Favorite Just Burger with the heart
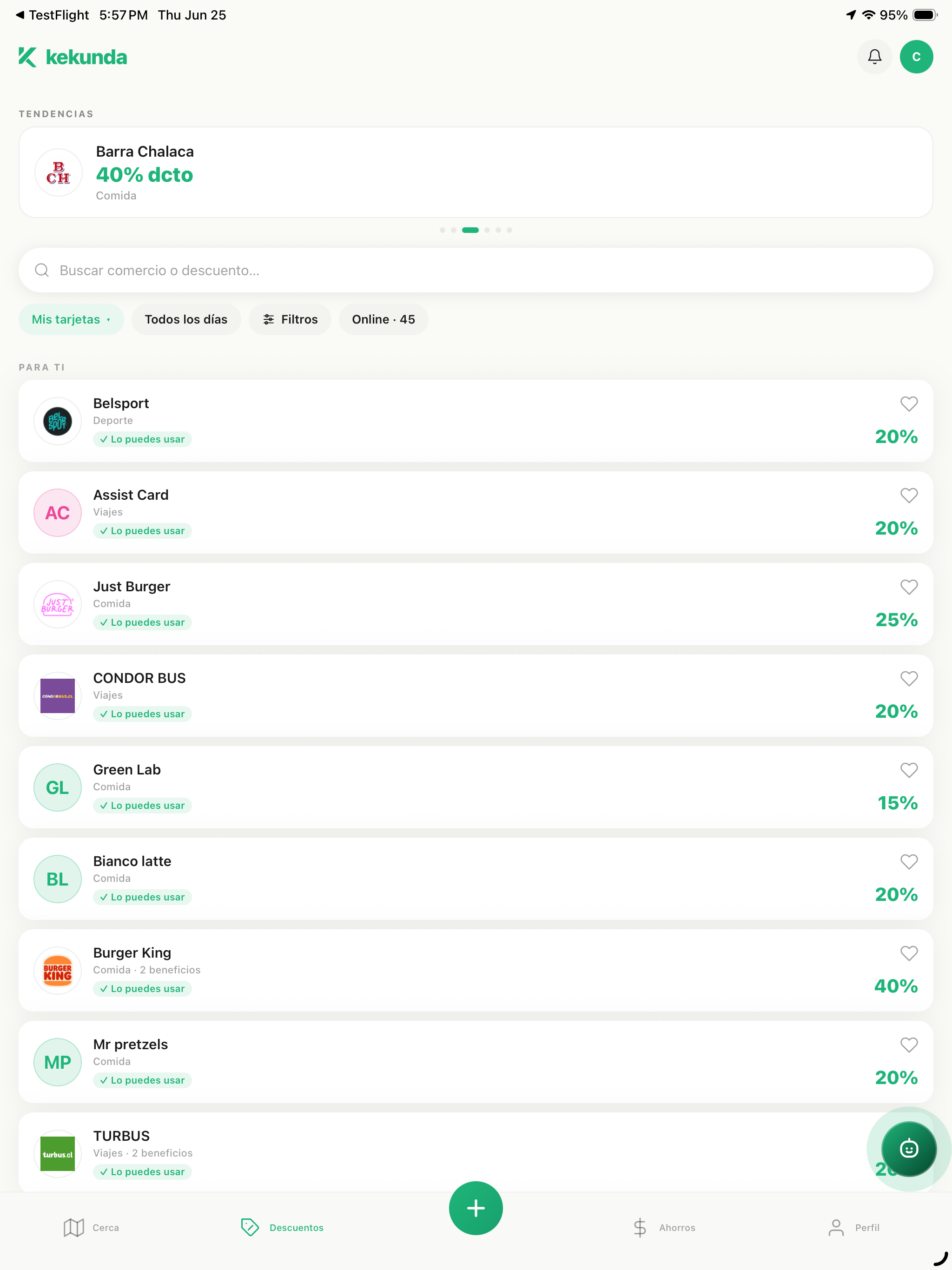This screenshot has width=952, height=1270. pos(908,587)
